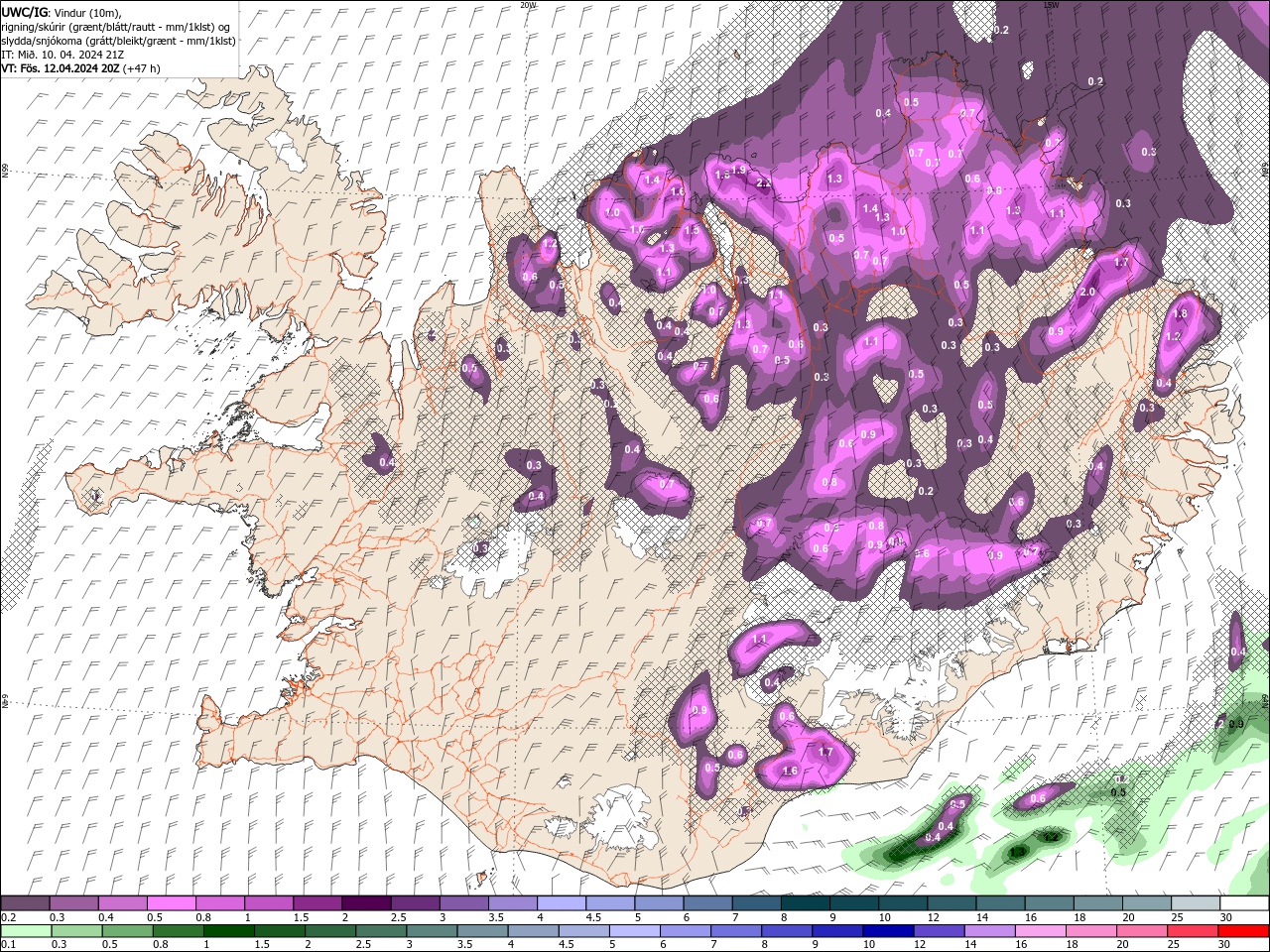Click the '15W' longitude label
The height and width of the screenshot is (952, 1270).
[1052, 5]
